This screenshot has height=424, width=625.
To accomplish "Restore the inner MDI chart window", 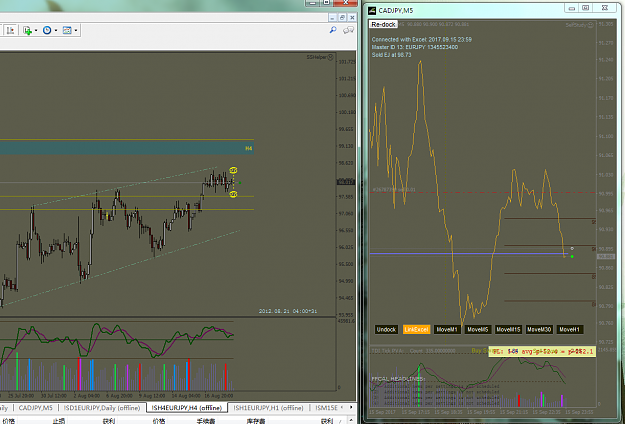I will (x=342, y=18).
